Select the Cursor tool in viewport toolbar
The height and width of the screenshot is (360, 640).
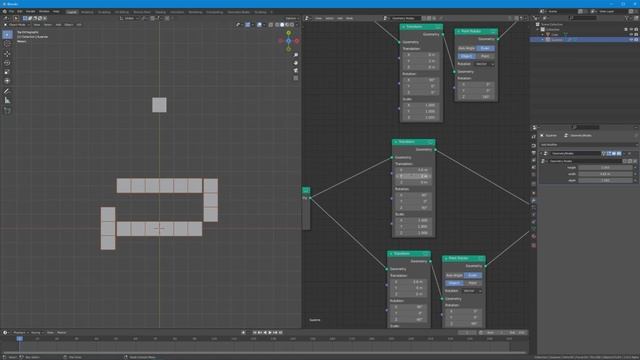click(7, 44)
